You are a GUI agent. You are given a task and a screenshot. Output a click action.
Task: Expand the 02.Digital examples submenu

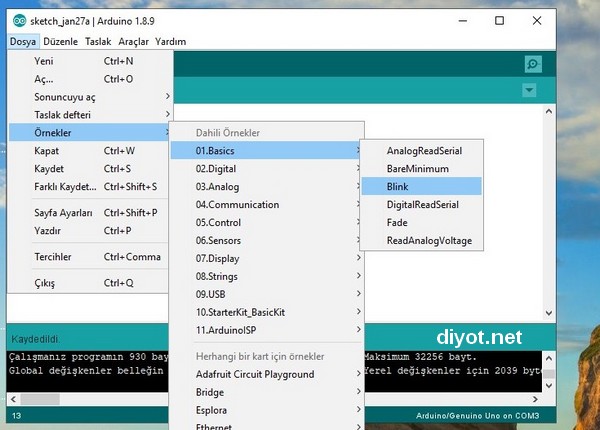coord(266,169)
